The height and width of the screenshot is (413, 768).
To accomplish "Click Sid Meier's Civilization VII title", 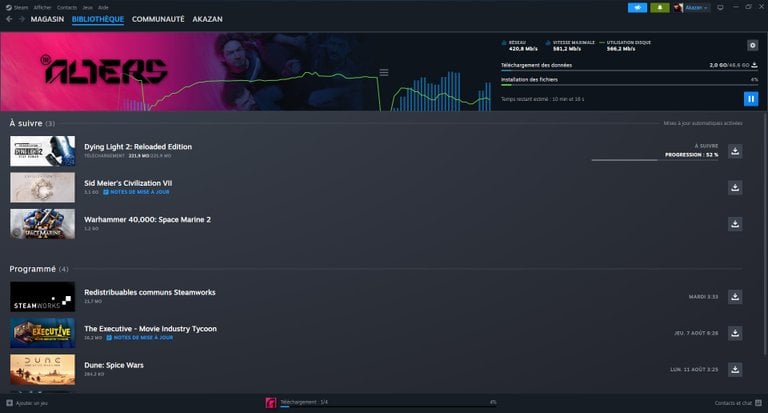I will (x=128, y=183).
